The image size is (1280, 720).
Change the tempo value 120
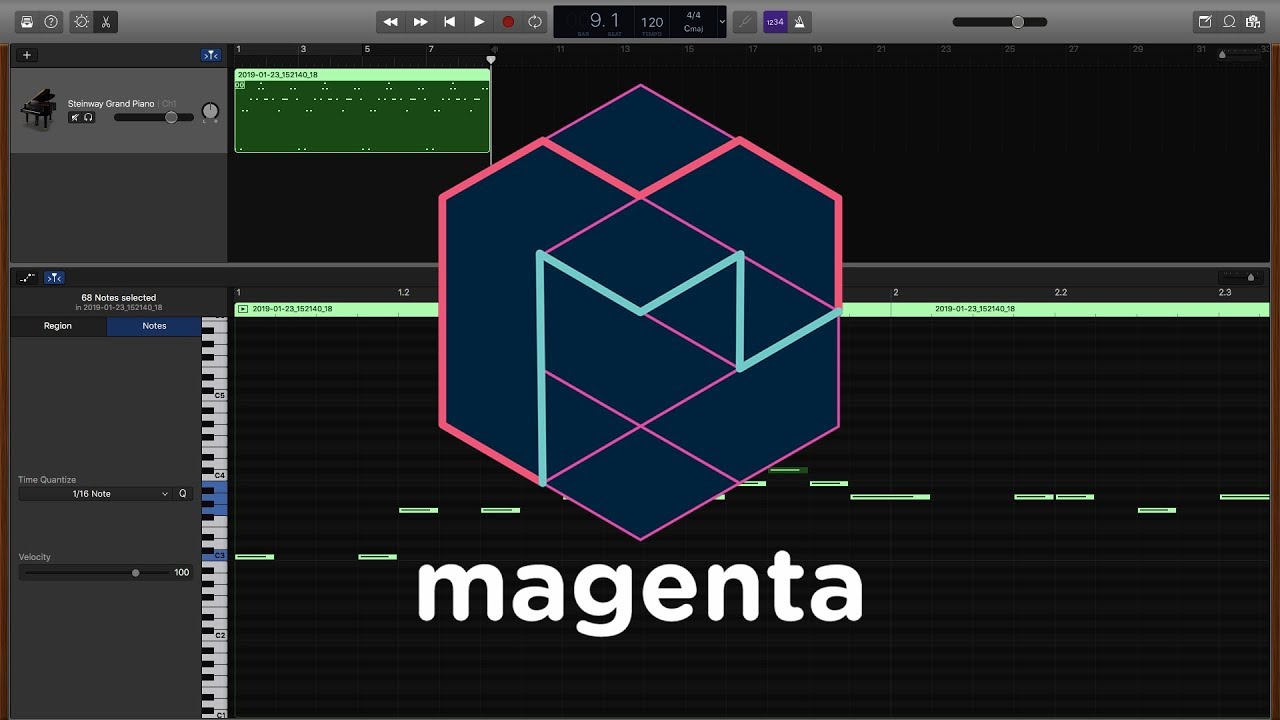(652, 22)
